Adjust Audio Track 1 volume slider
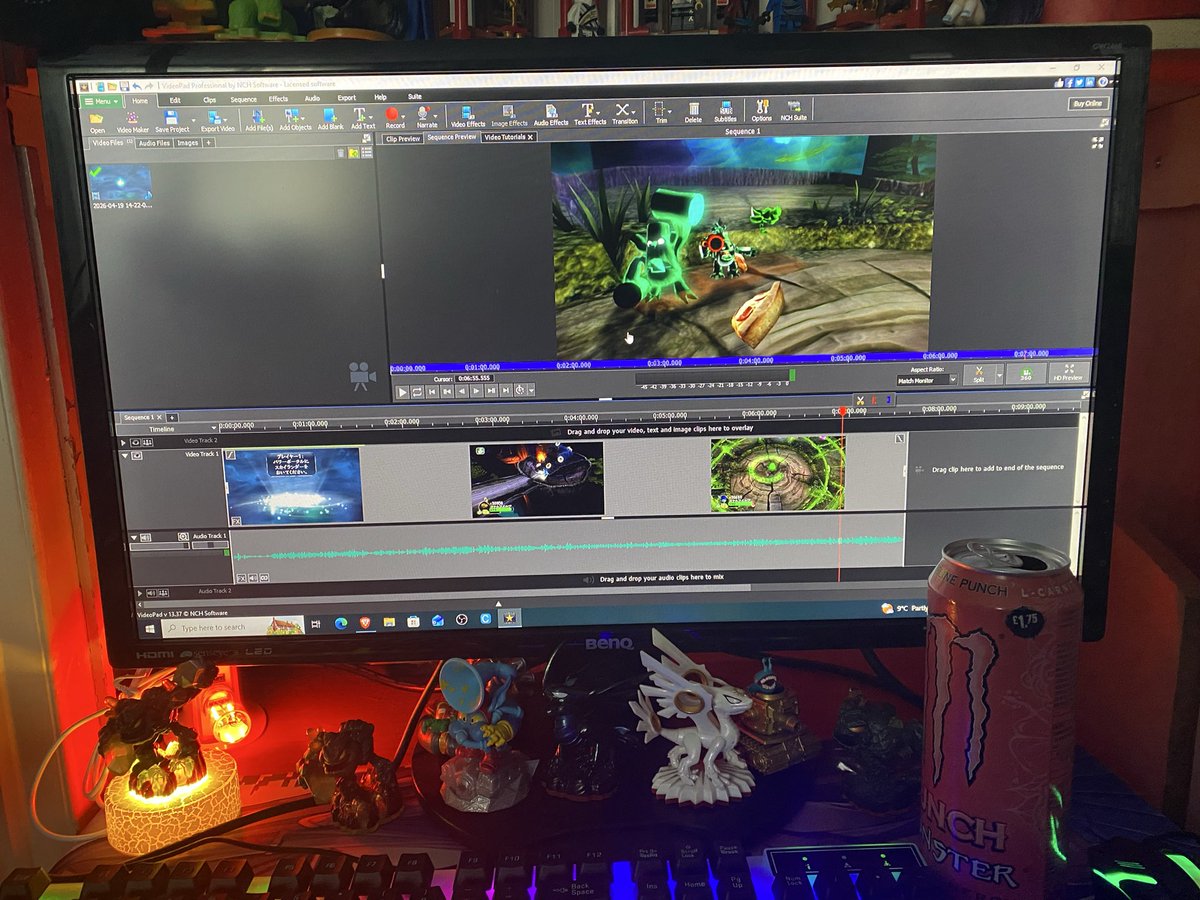Viewport: 1200px width, 900px height. pos(159,546)
